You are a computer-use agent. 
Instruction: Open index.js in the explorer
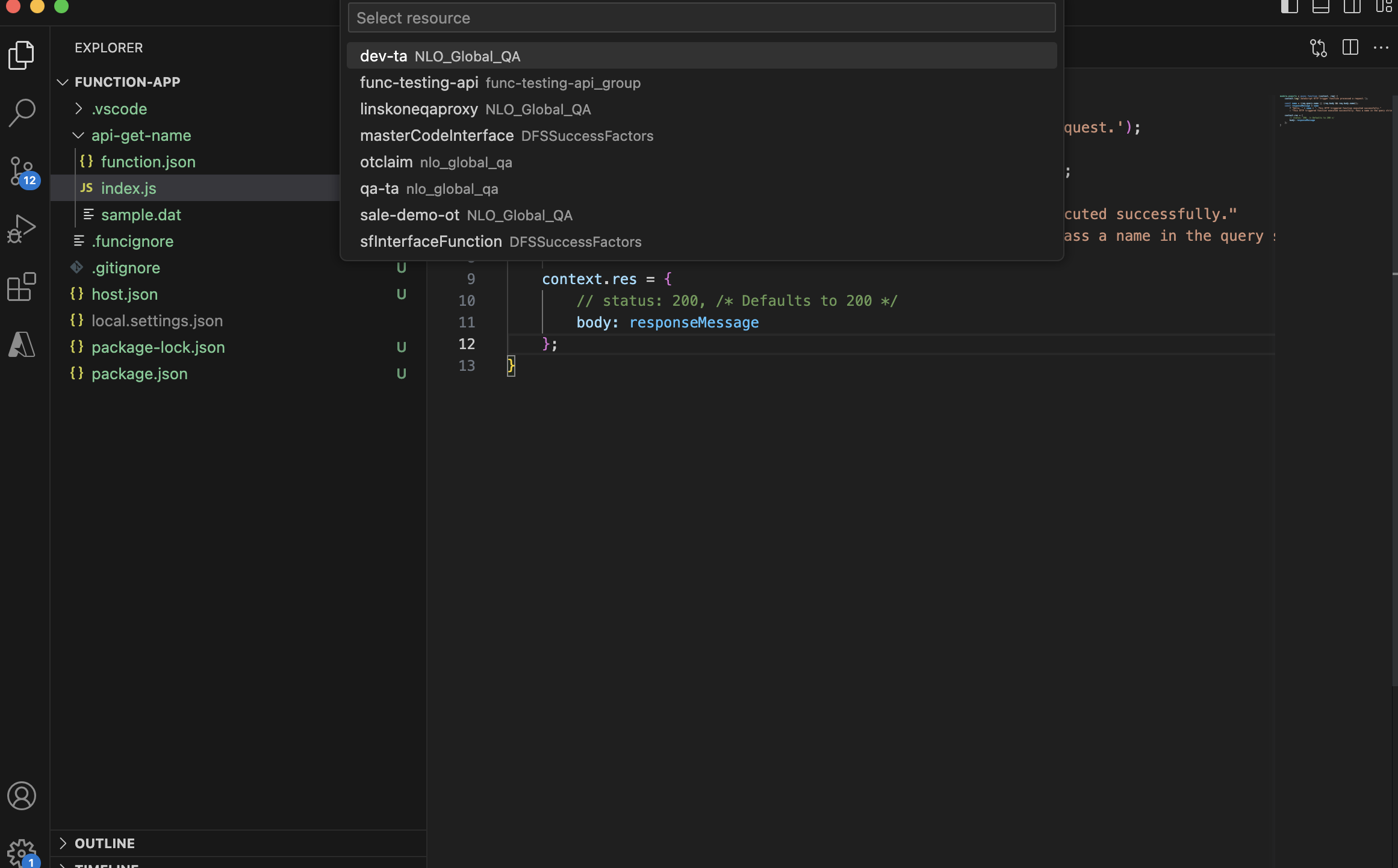(x=128, y=188)
